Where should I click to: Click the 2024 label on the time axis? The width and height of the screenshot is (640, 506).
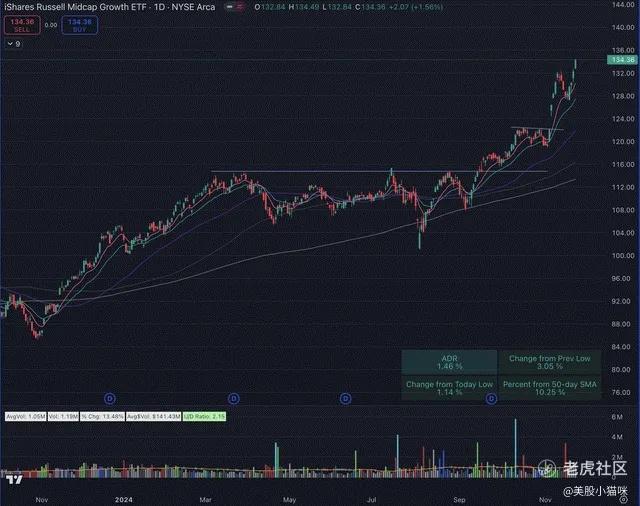pos(124,500)
